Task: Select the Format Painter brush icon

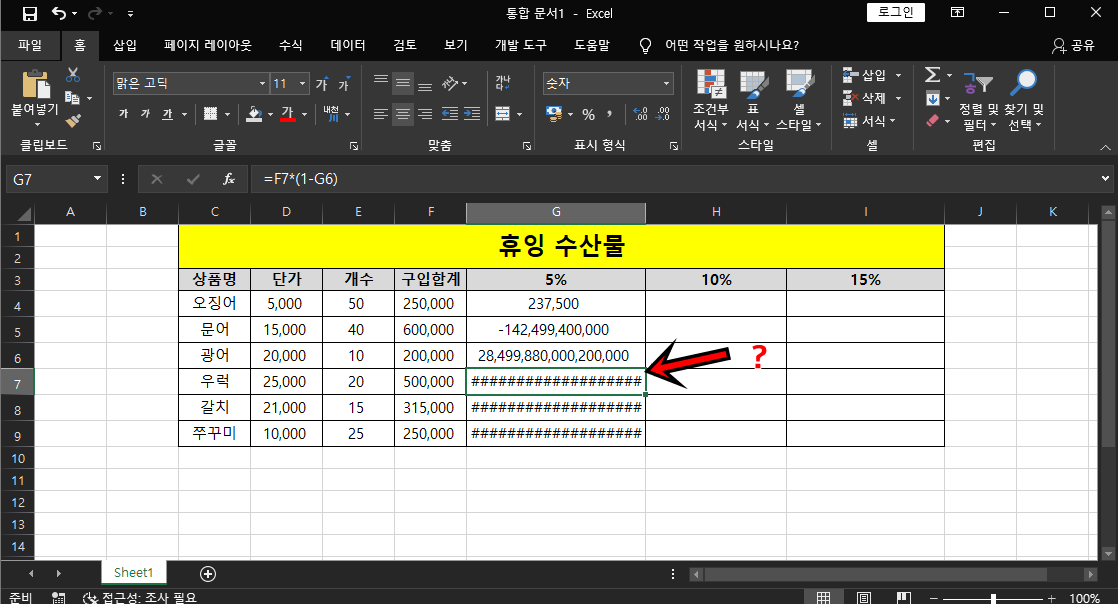Action: point(73,121)
